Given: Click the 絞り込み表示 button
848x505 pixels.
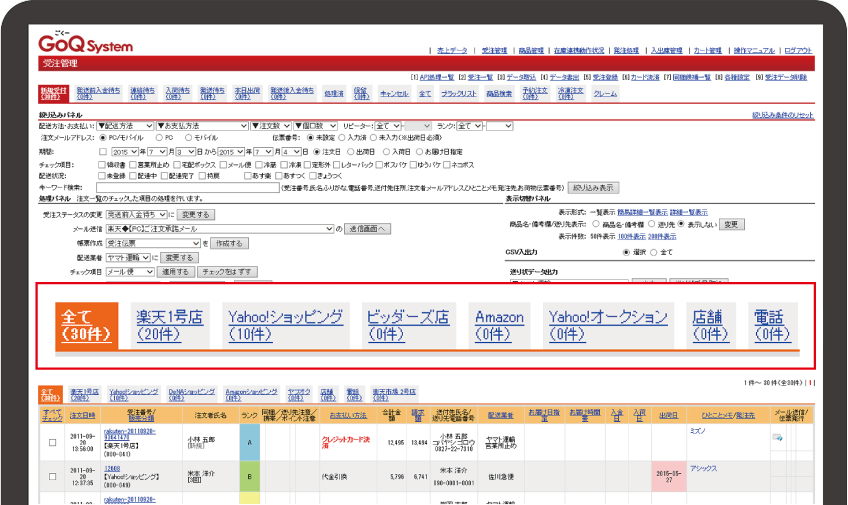Looking at the screenshot, I should click(593, 188).
